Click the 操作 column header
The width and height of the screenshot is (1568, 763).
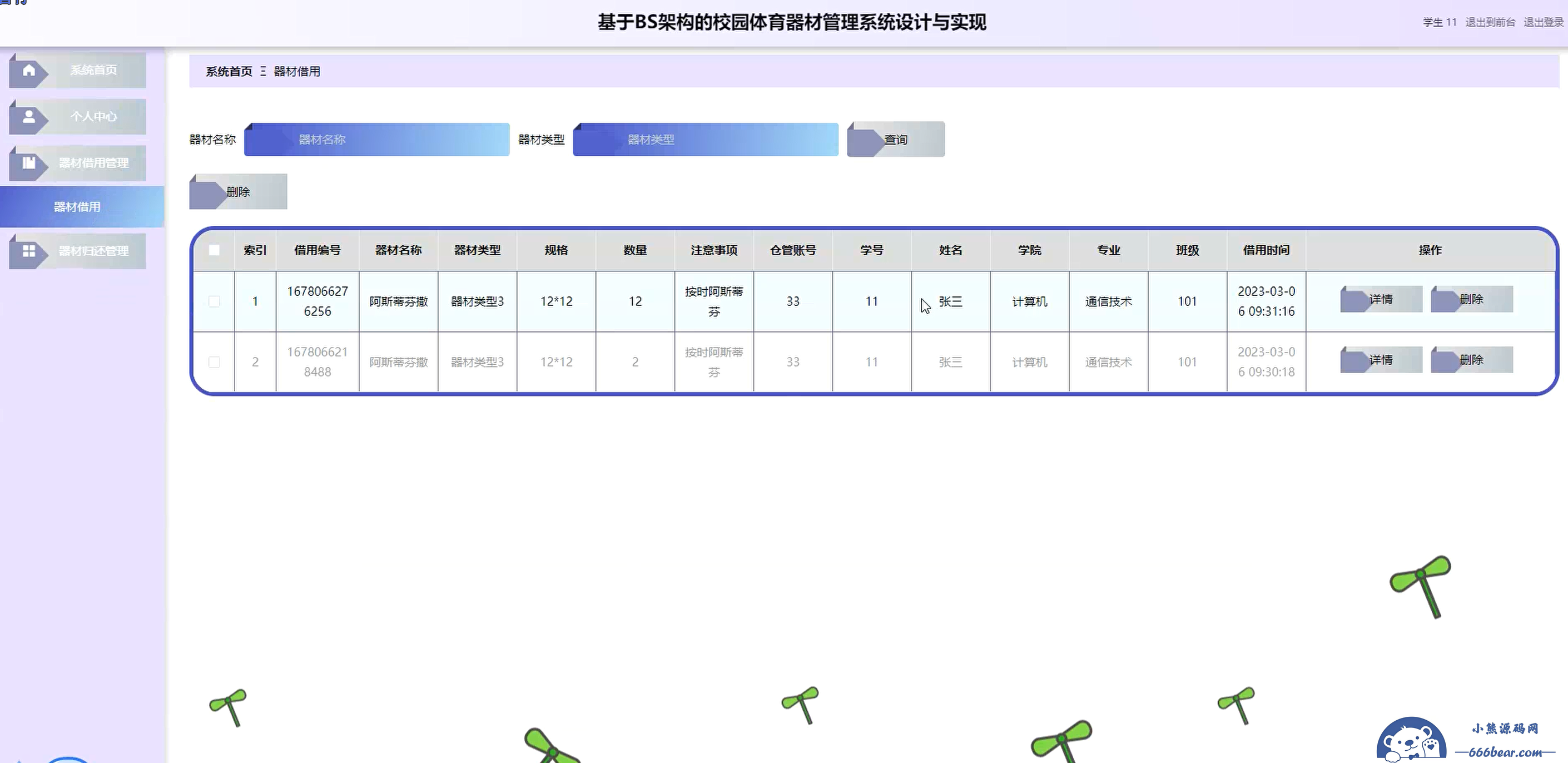pos(1431,250)
